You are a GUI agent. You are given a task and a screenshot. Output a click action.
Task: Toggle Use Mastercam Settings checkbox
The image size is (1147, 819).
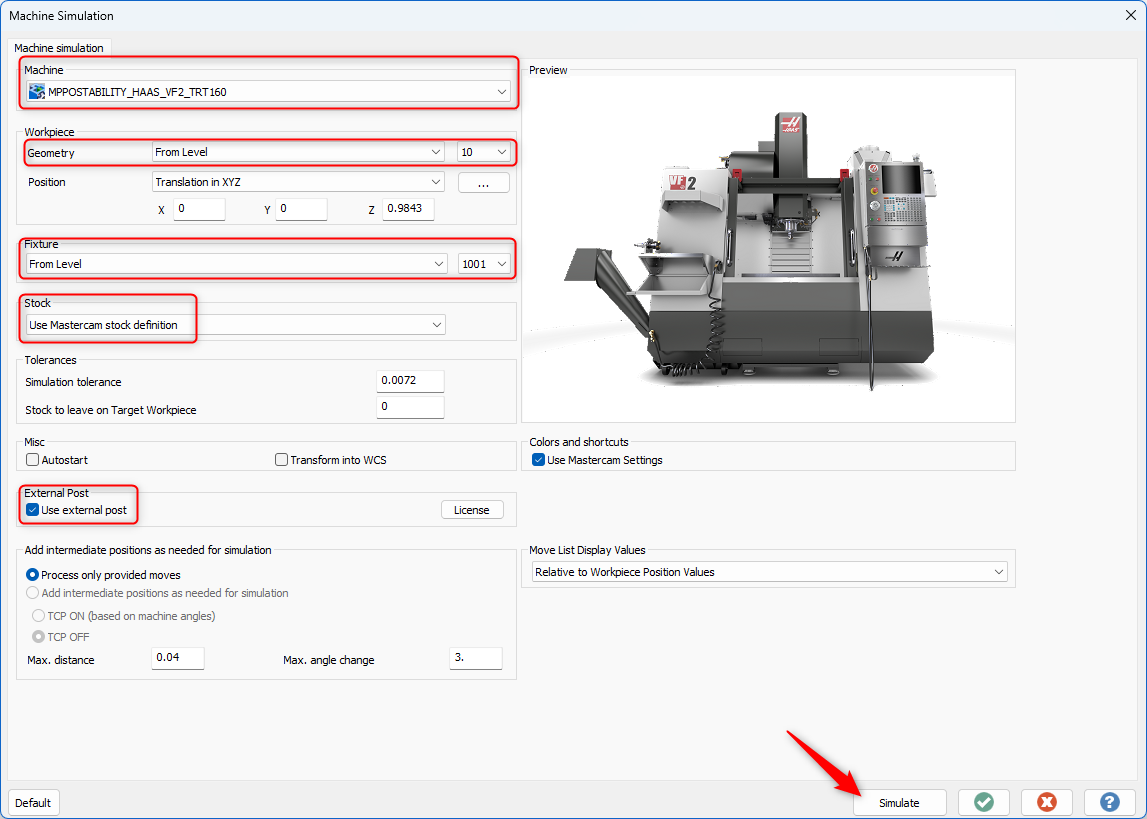pyautogui.click(x=538, y=460)
